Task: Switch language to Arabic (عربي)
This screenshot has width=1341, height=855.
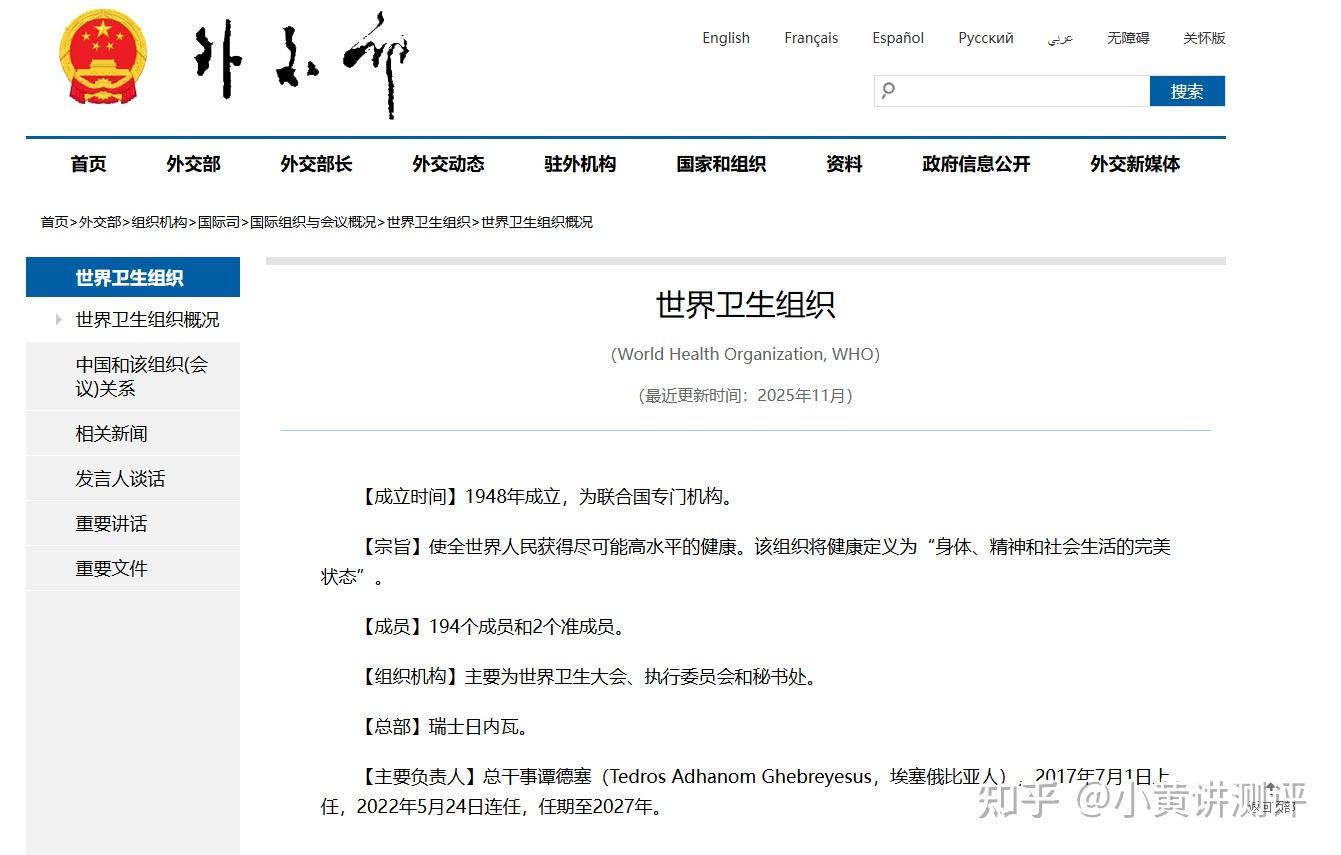Action: 1060,38
